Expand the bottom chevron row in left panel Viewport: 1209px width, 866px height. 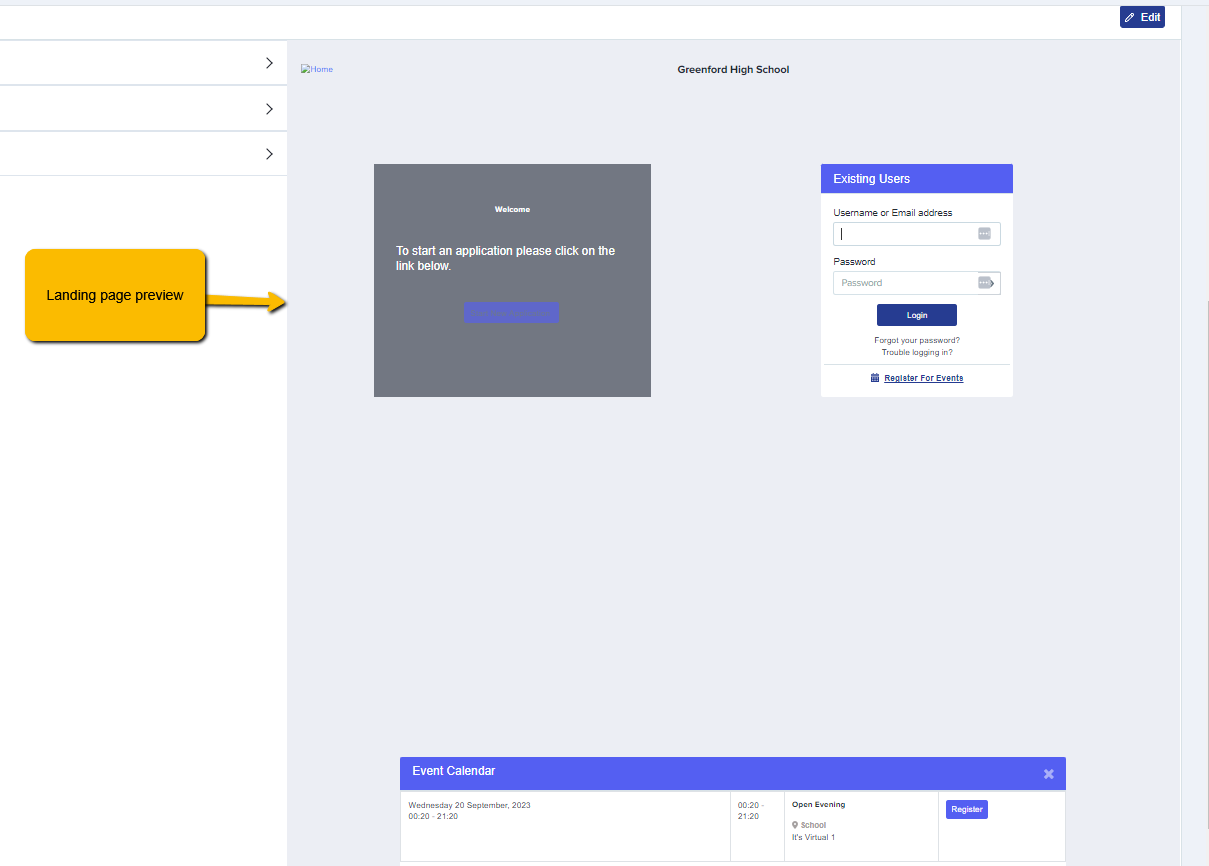point(143,154)
